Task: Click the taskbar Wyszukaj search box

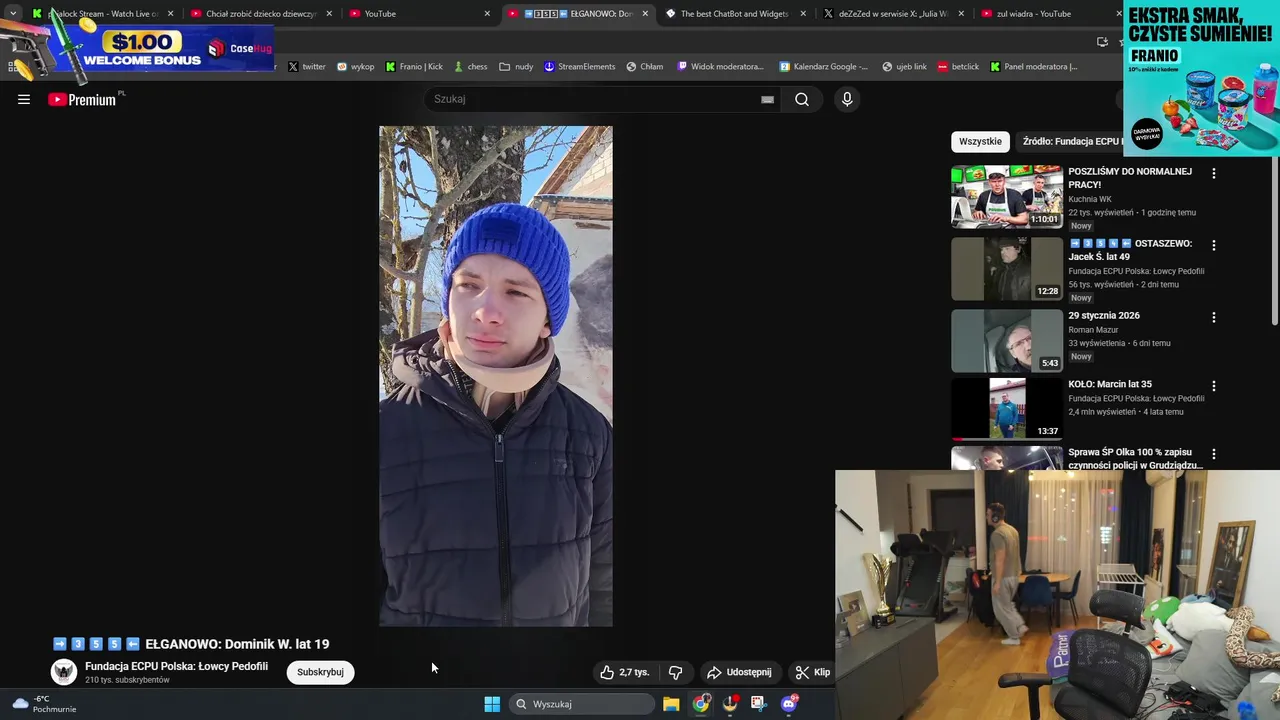Action: coord(582,704)
